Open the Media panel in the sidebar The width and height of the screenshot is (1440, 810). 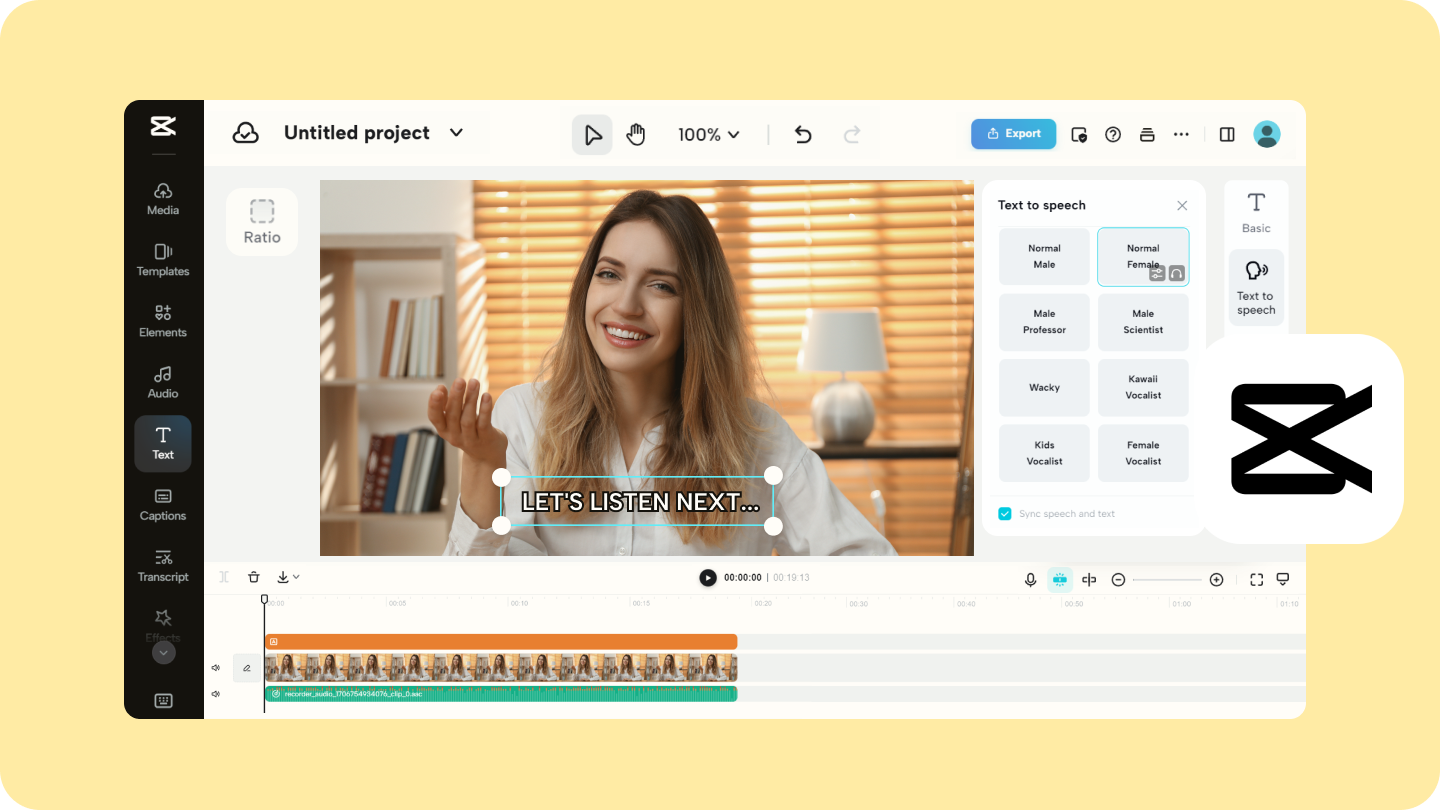[x=162, y=199]
